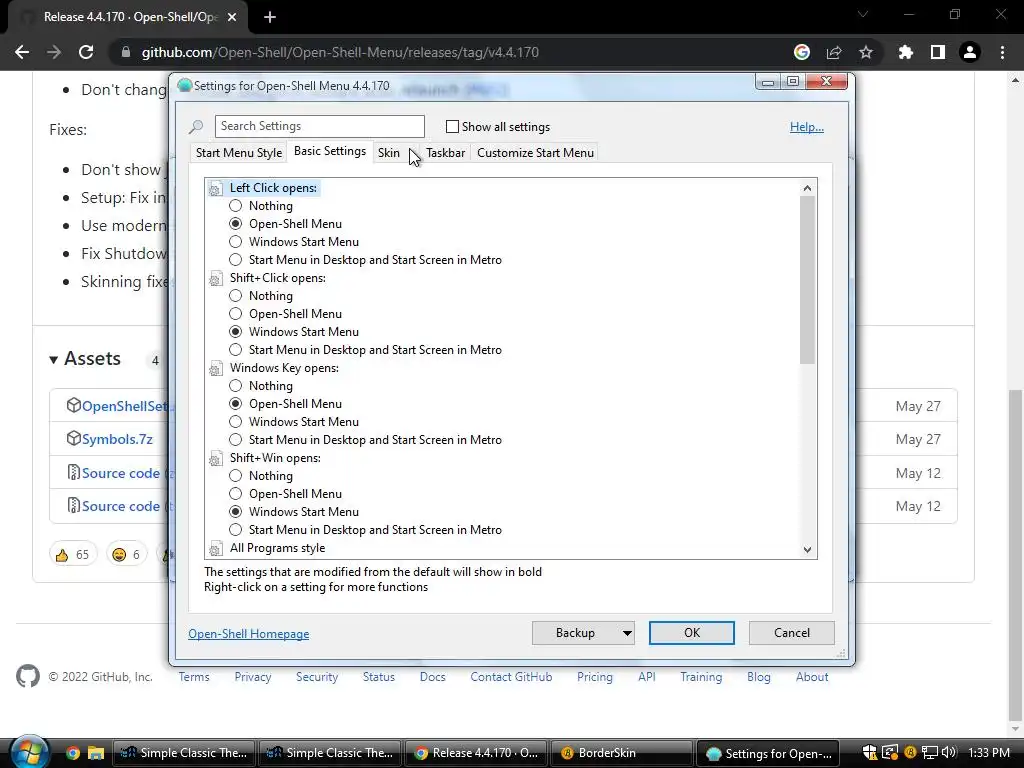Viewport: 1024px width, 768px height.
Task: Select Metro option under Shift+Win opens
Action: 236,530
